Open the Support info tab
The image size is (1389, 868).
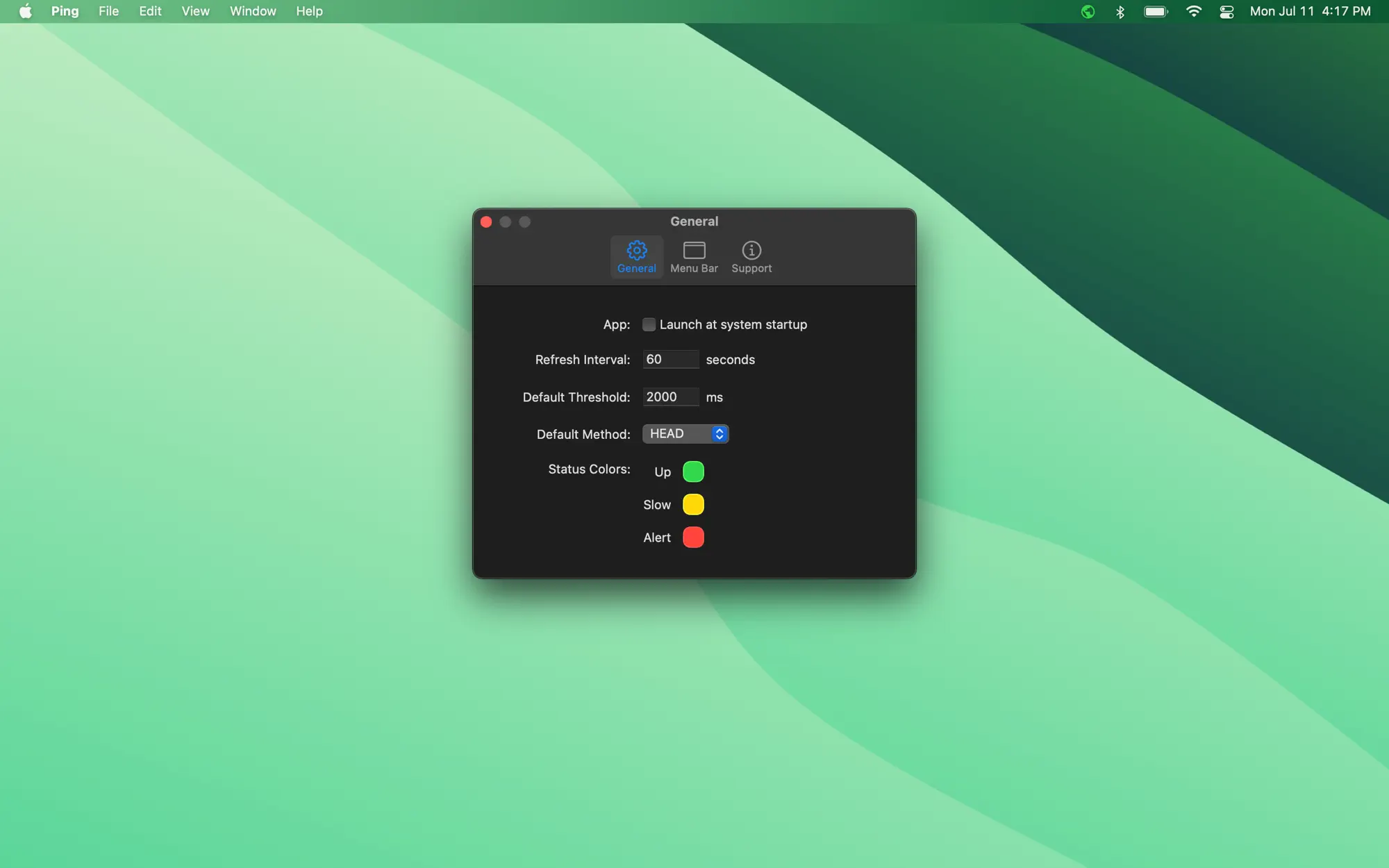[751, 257]
